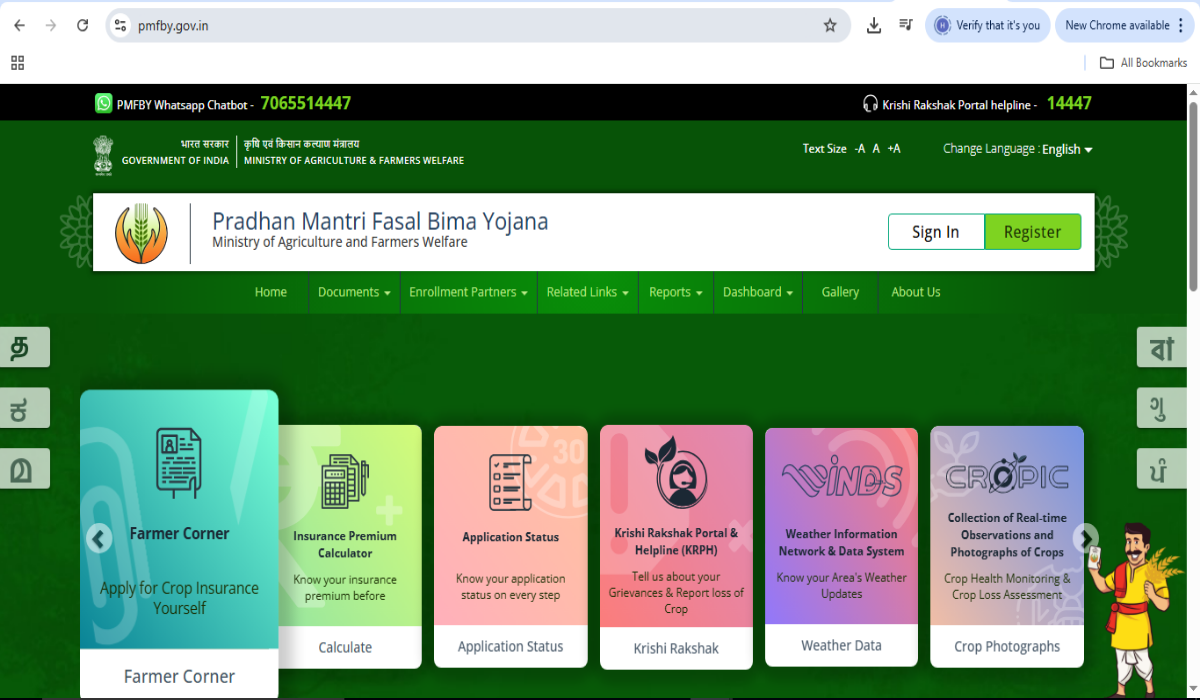Click the chatbot number 7065514447
Screen dimensions: 1200x700
click(x=306, y=103)
